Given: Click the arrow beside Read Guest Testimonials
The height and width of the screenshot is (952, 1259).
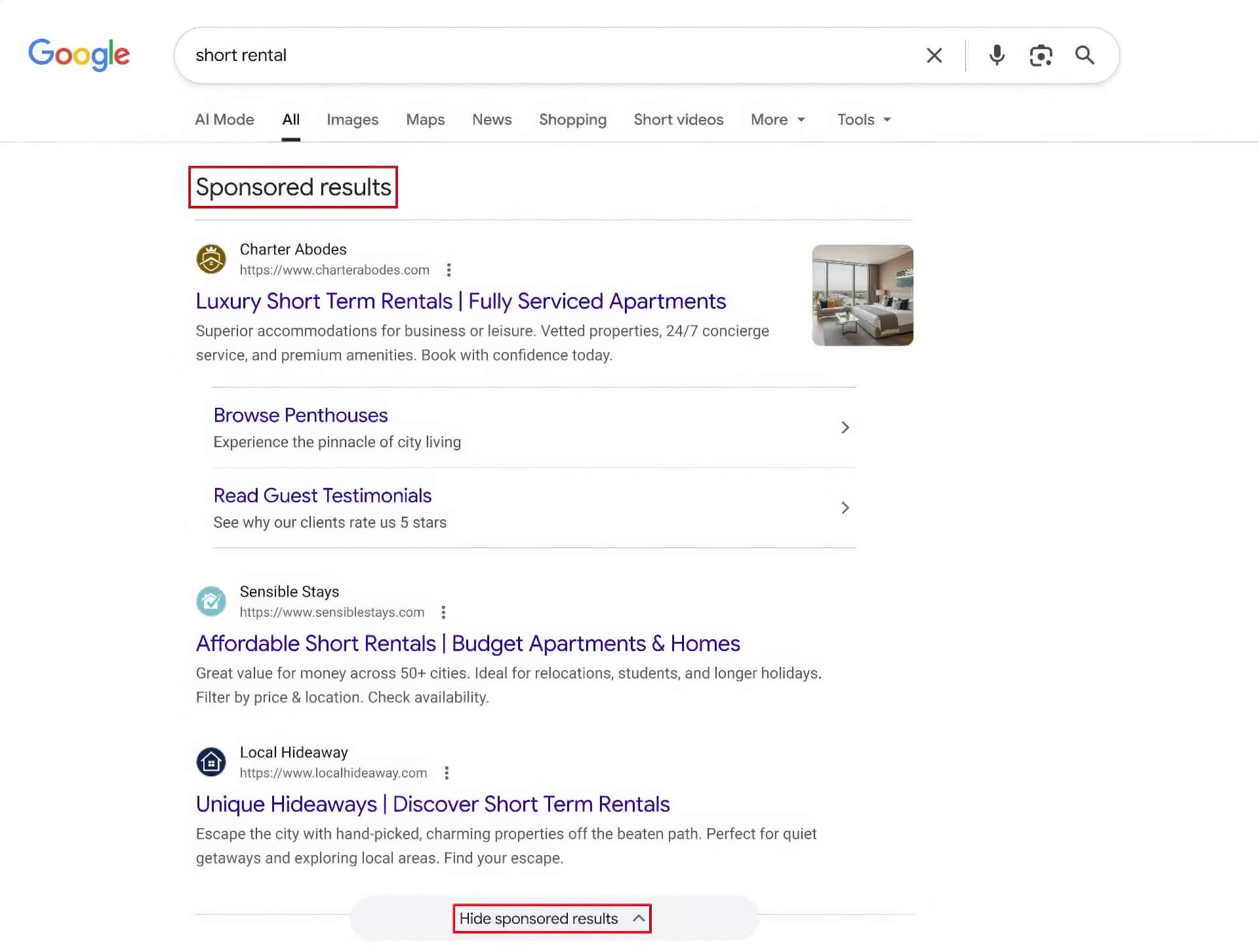Looking at the screenshot, I should coord(845,507).
